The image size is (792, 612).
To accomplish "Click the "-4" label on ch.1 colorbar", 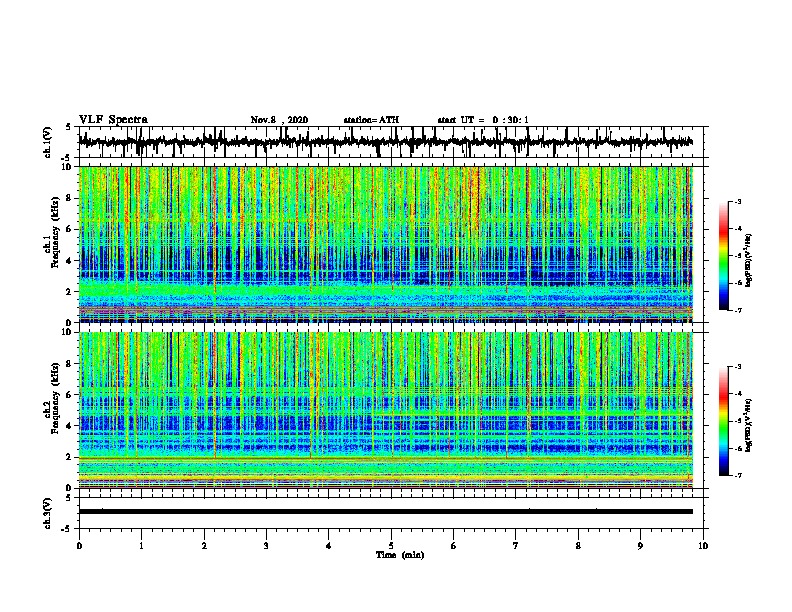I will tap(737, 229).
